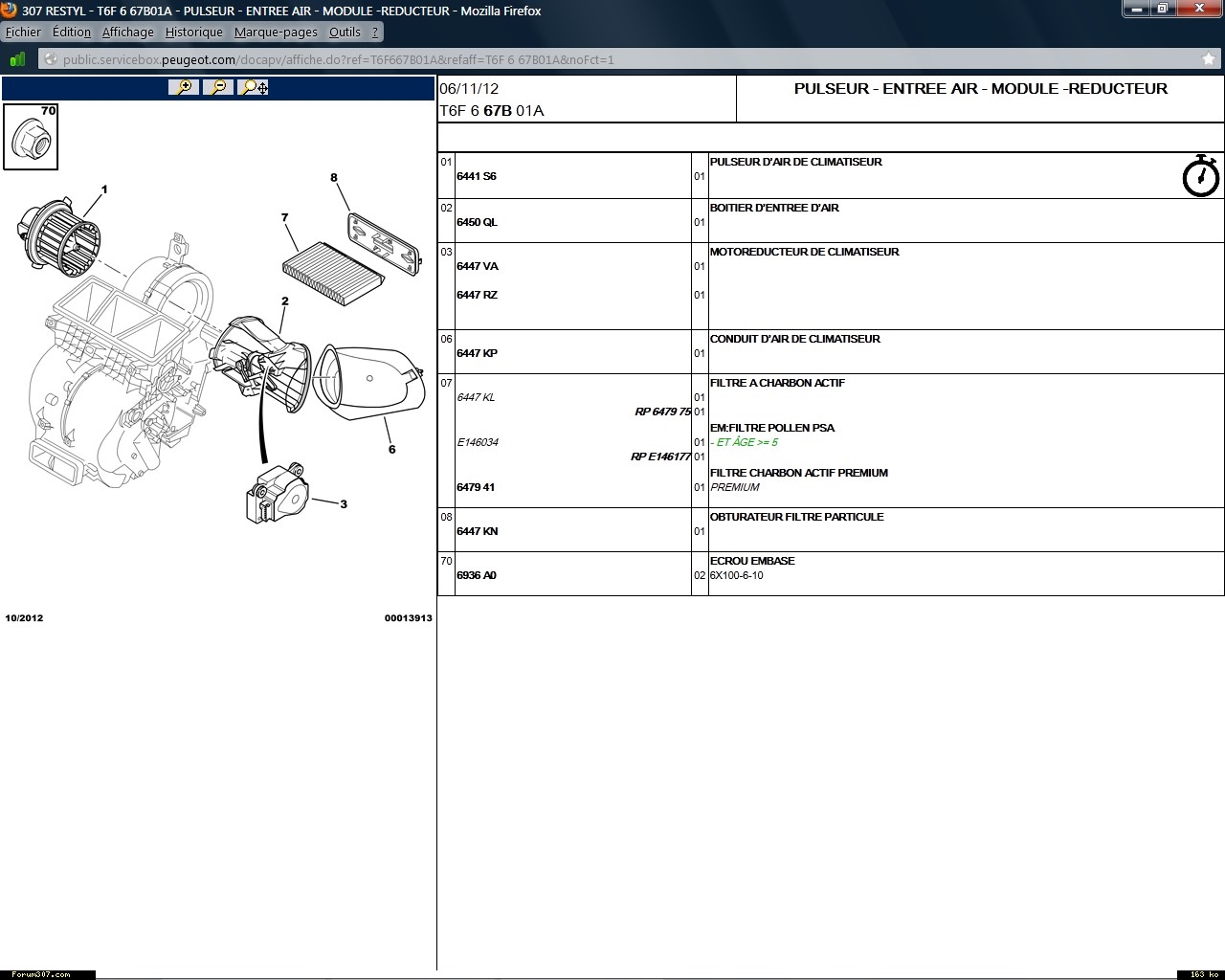Click the zoom in magnifier icon
Image resolution: width=1225 pixels, height=980 pixels.
click(183, 87)
